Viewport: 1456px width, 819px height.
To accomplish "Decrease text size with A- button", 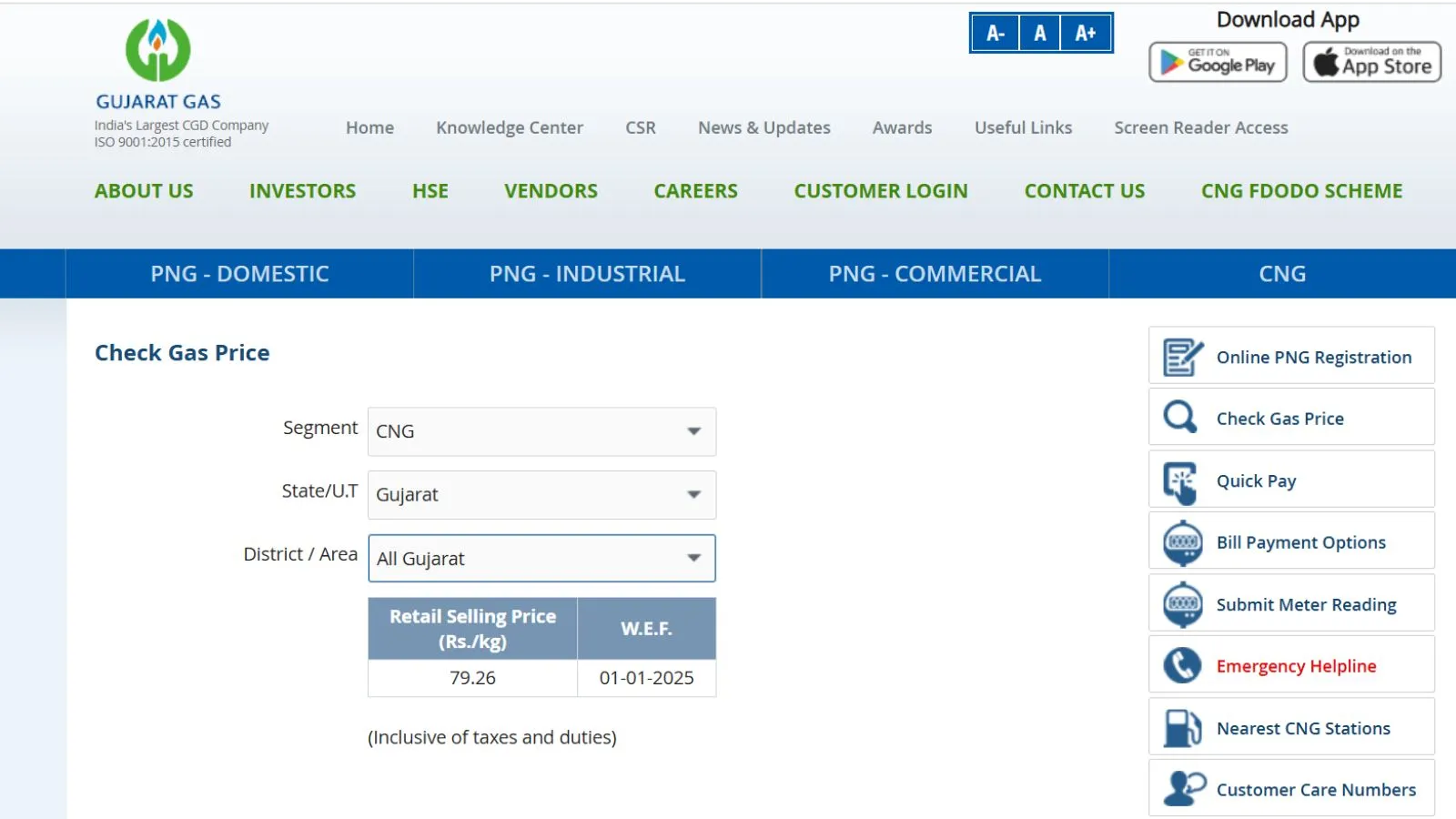I will pyautogui.click(x=995, y=32).
